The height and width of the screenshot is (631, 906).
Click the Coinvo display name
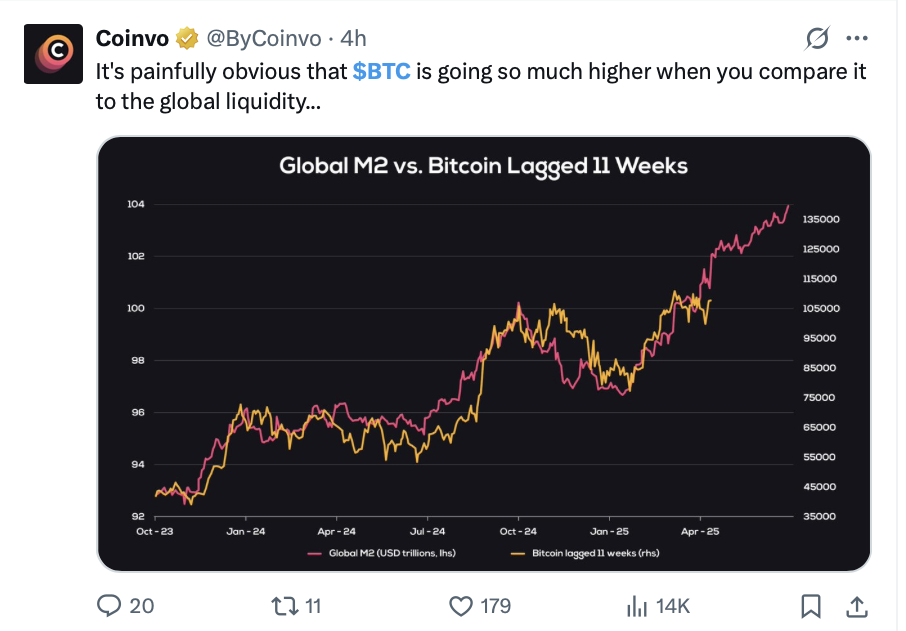click(133, 39)
